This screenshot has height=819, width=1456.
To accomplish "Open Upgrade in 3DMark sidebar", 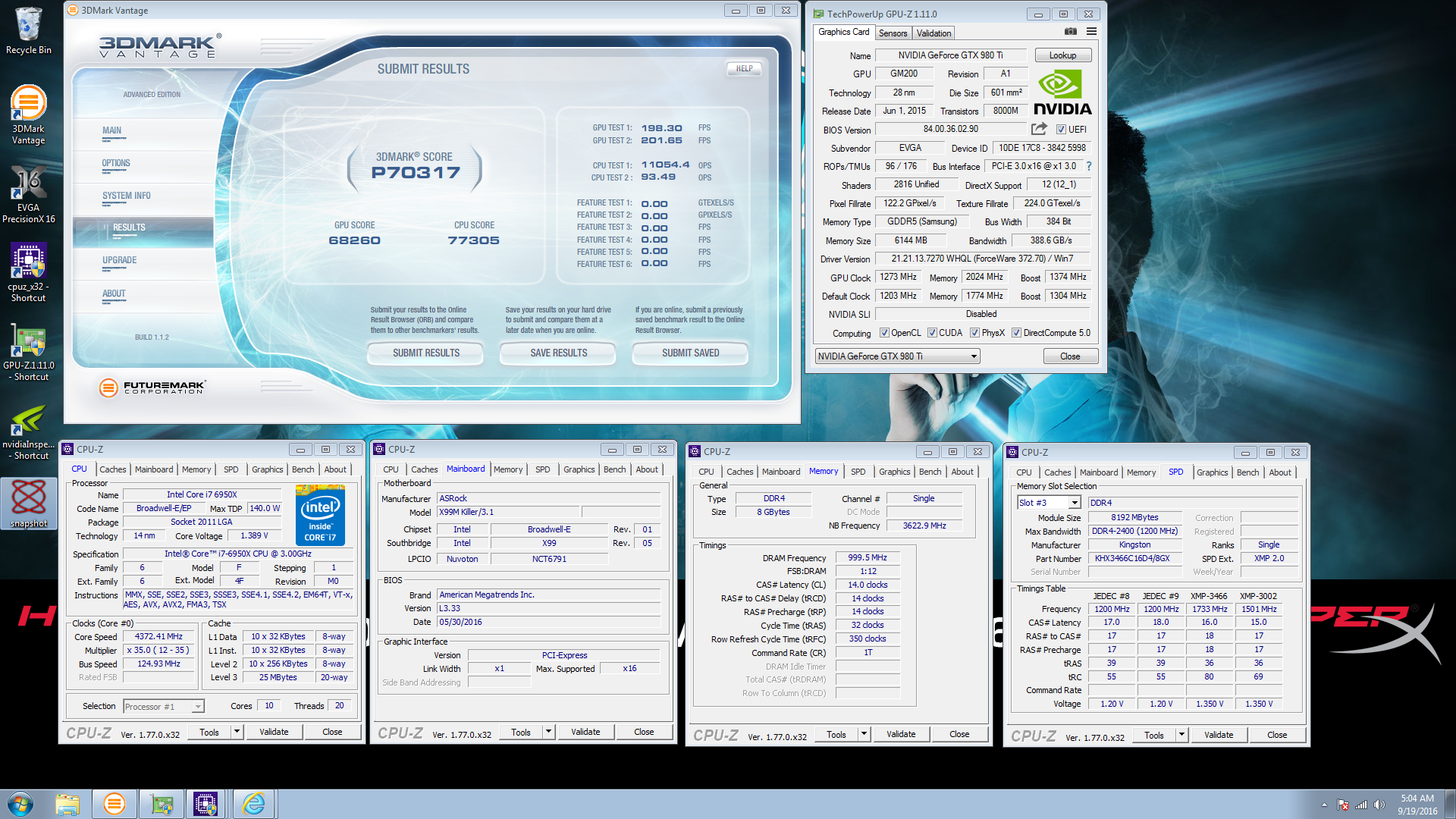I will (x=120, y=260).
